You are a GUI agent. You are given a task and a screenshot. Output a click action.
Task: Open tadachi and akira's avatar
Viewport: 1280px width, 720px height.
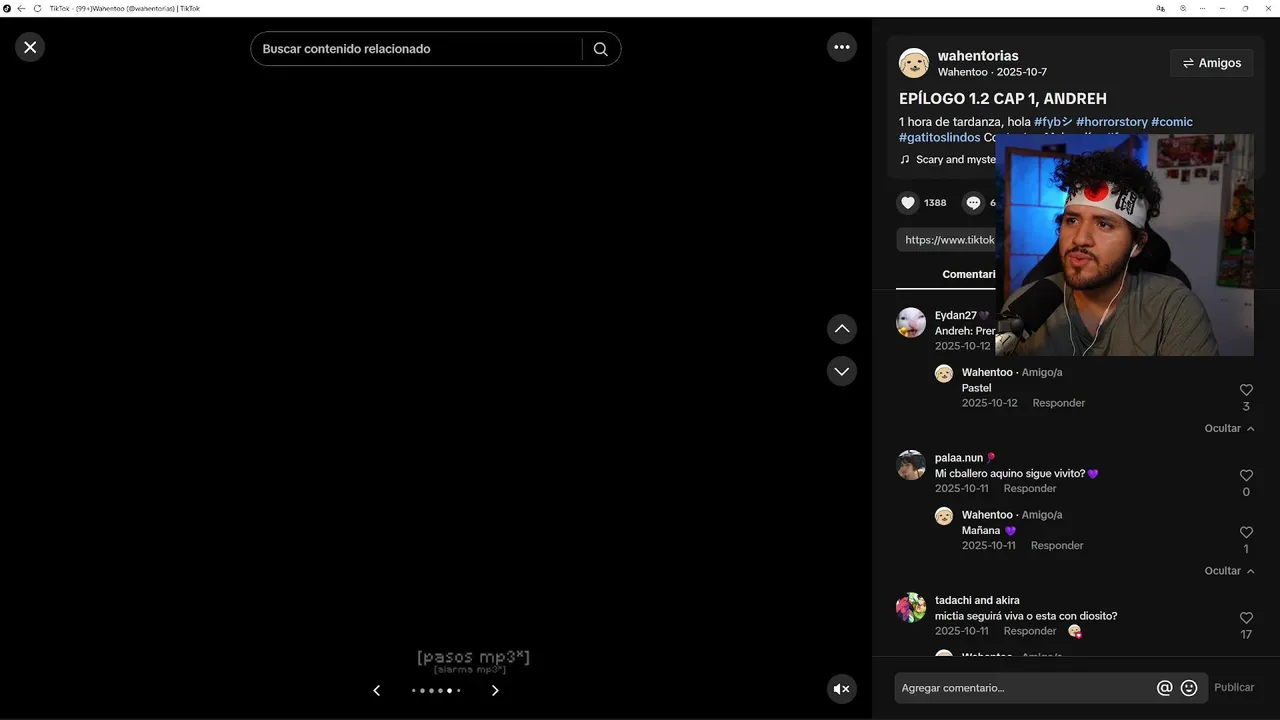[x=911, y=608]
